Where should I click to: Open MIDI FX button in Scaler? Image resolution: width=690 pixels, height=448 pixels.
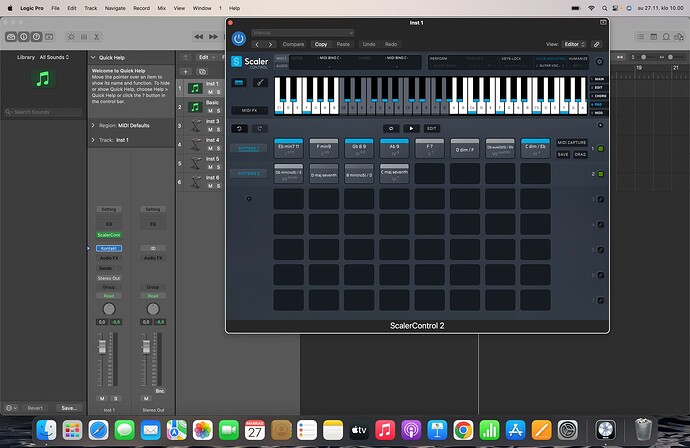pyautogui.click(x=249, y=110)
